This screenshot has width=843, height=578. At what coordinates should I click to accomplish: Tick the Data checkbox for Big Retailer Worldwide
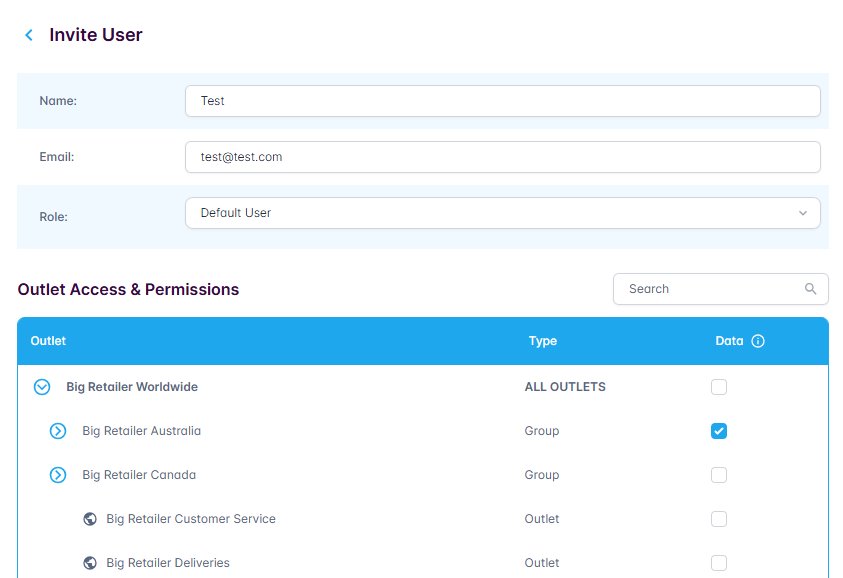[719, 387]
